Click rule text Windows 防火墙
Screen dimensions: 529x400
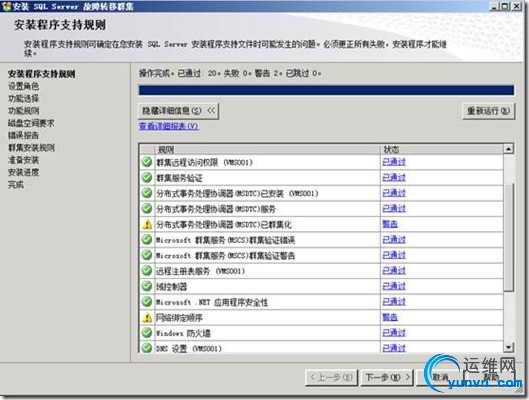[183, 333]
